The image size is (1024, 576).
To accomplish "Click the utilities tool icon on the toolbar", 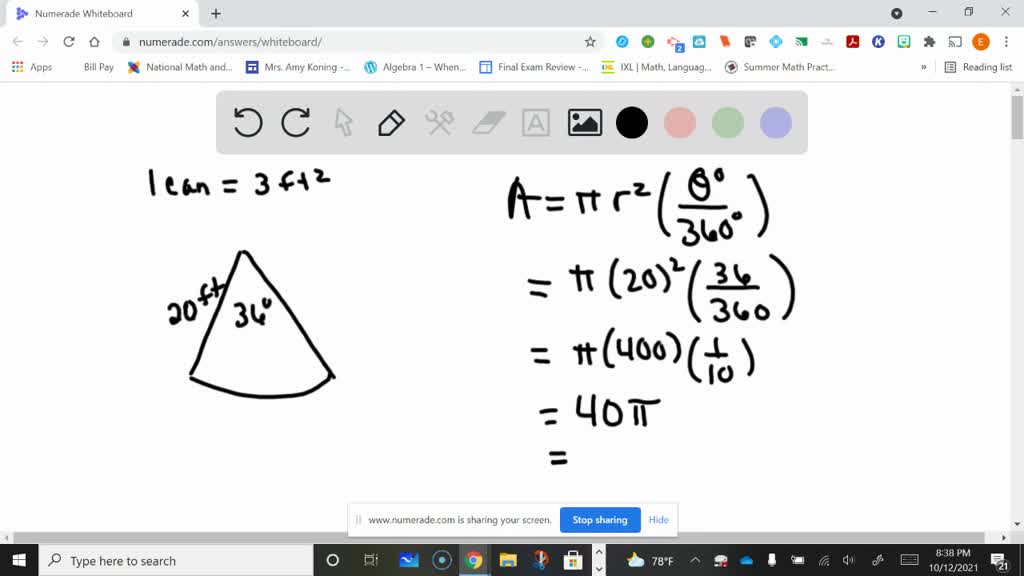I will [x=440, y=122].
